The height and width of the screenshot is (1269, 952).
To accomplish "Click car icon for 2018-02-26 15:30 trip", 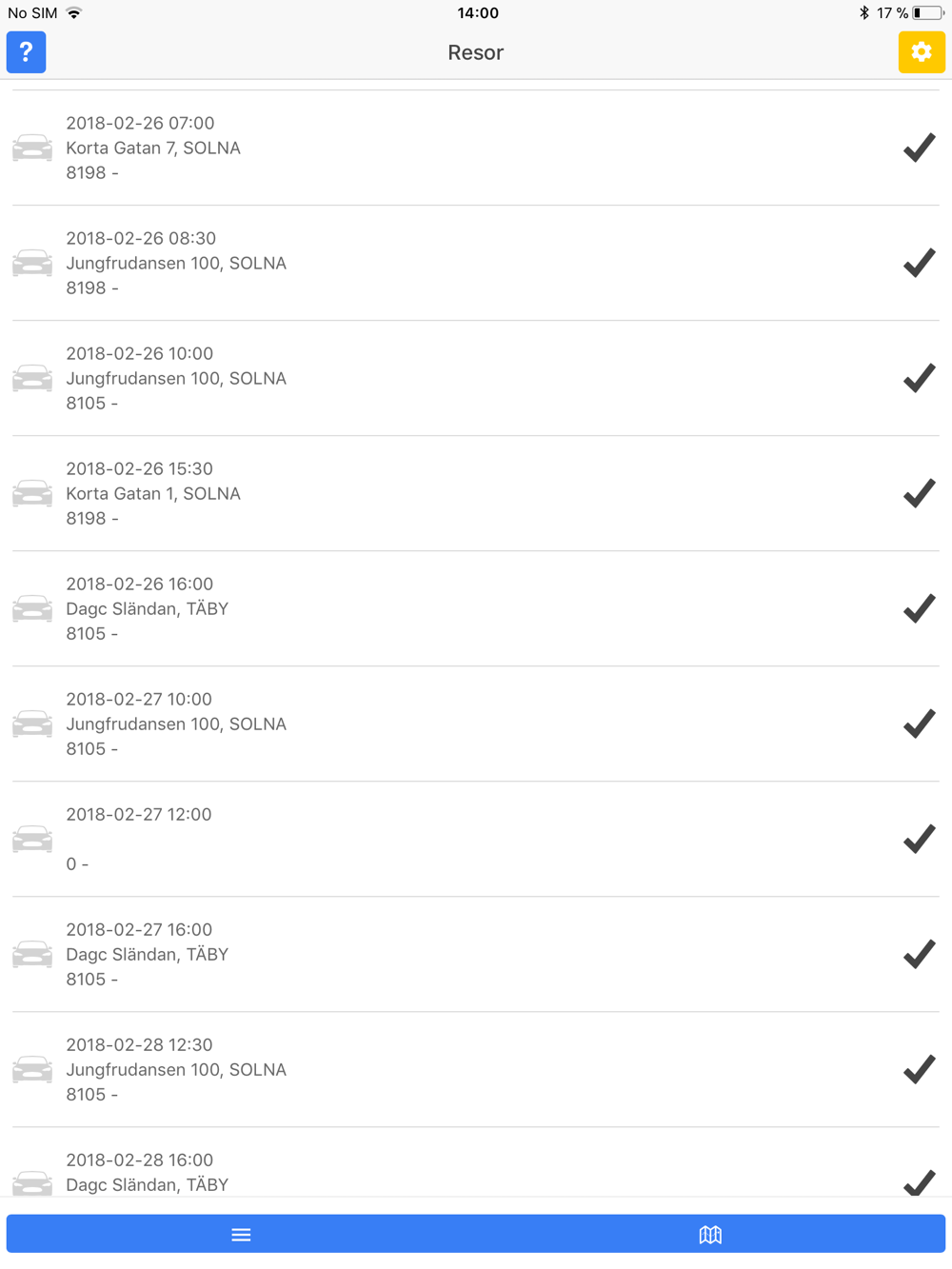I will pos(32,493).
